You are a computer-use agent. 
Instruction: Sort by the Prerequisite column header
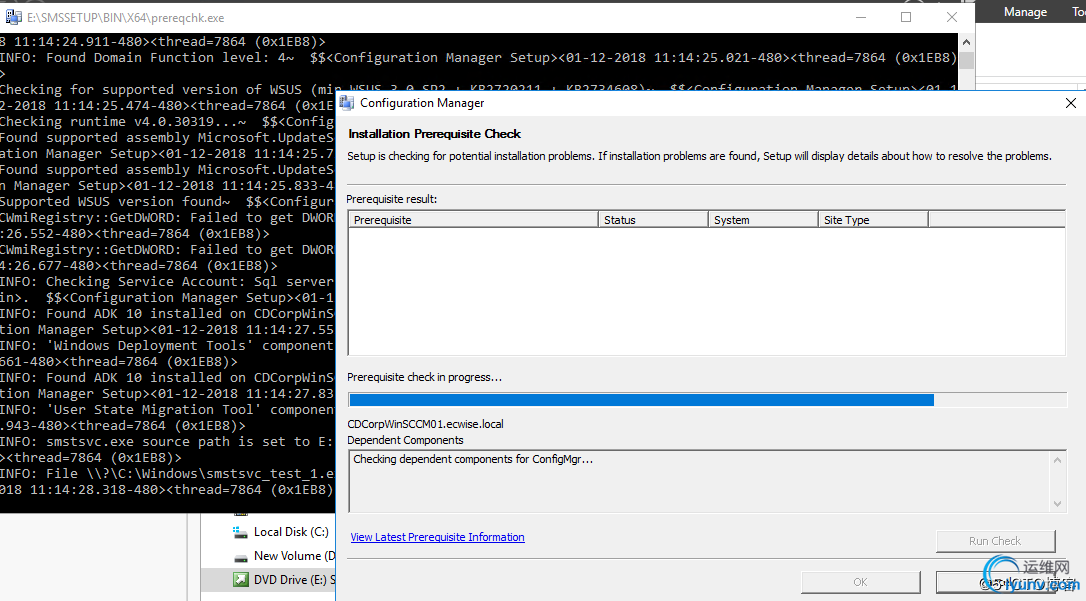[473, 220]
